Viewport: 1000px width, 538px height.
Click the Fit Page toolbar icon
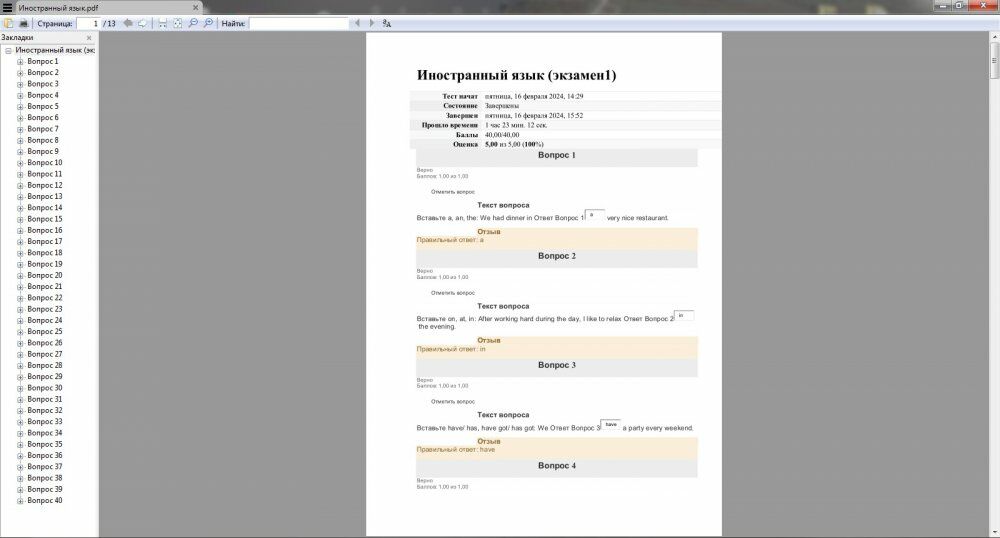coord(177,23)
